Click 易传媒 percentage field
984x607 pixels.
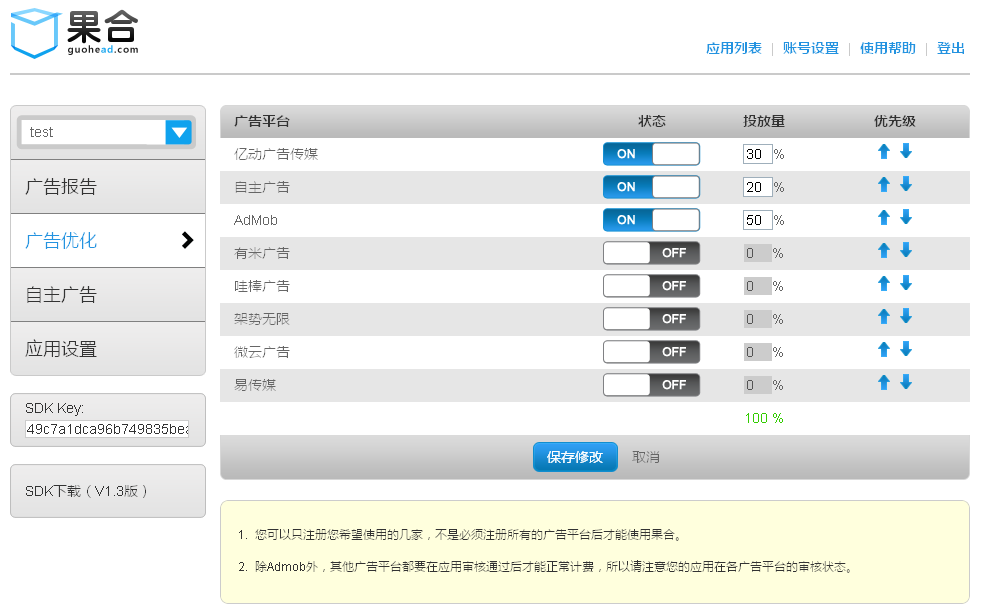[x=757, y=385]
